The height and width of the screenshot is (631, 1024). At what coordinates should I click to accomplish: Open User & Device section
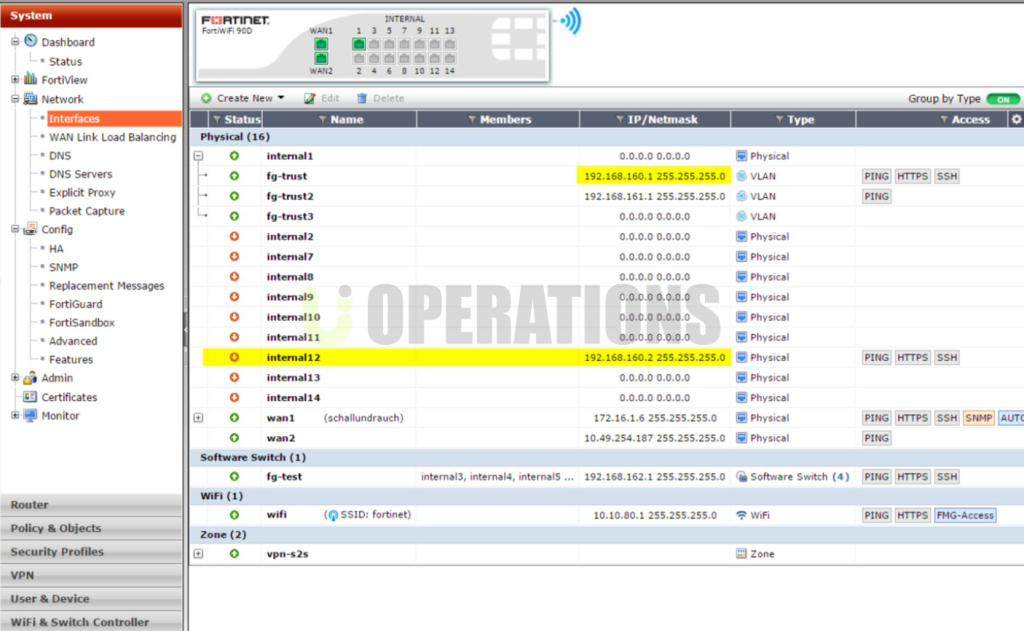click(91, 598)
